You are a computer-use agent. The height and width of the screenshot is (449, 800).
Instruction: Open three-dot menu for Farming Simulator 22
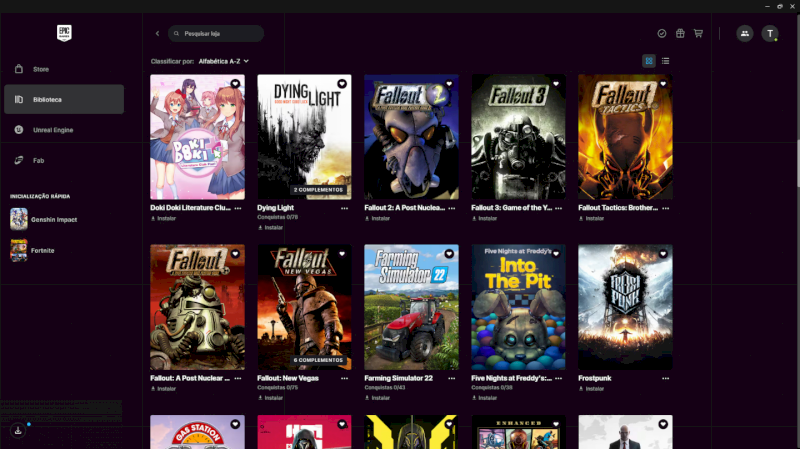point(452,378)
